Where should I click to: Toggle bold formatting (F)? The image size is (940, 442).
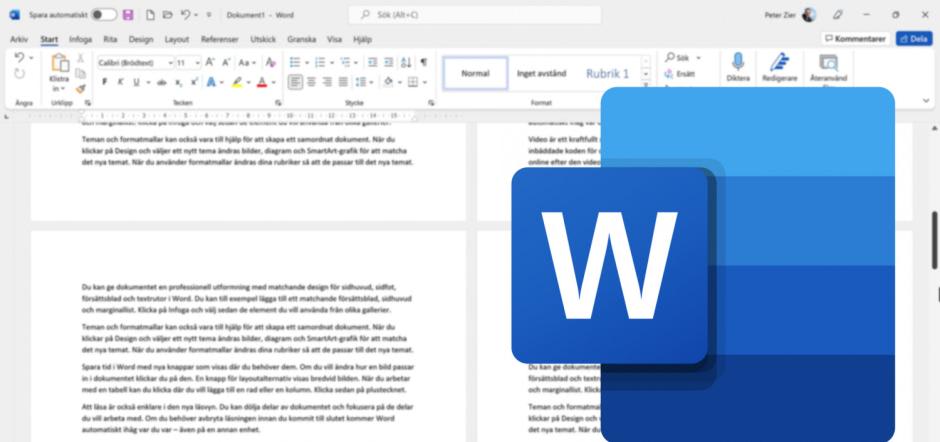(104, 82)
